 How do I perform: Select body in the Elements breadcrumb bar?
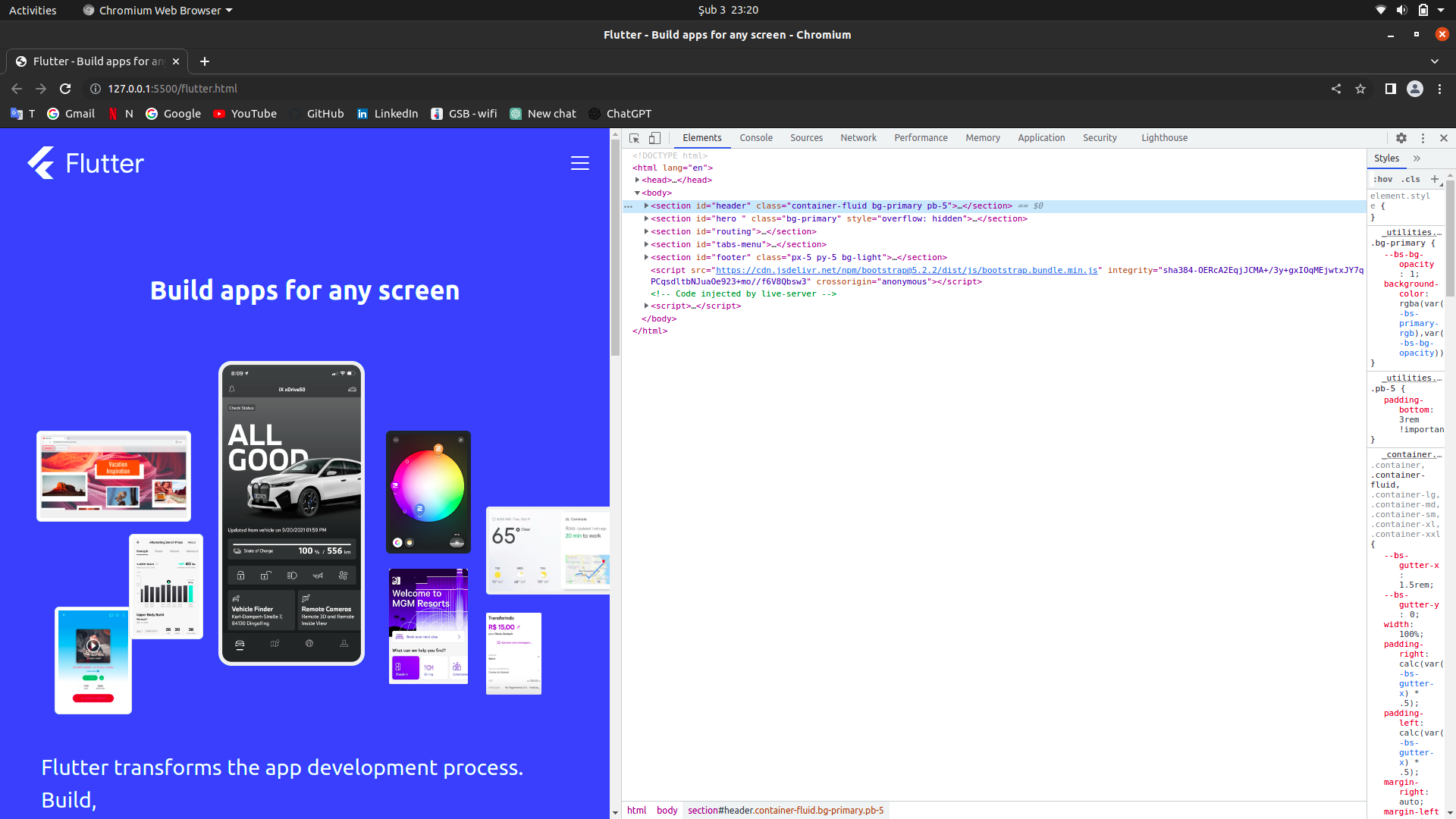coord(667,810)
